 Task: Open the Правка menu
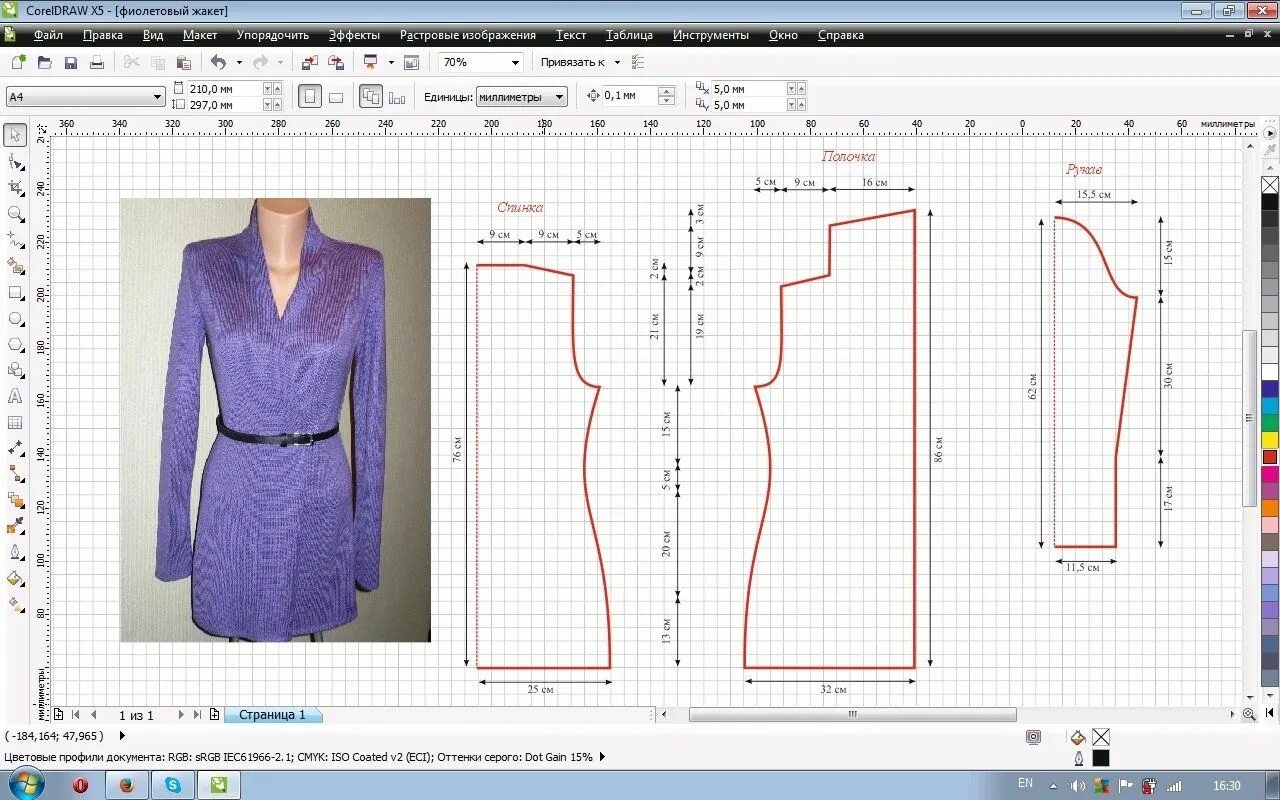coord(103,35)
